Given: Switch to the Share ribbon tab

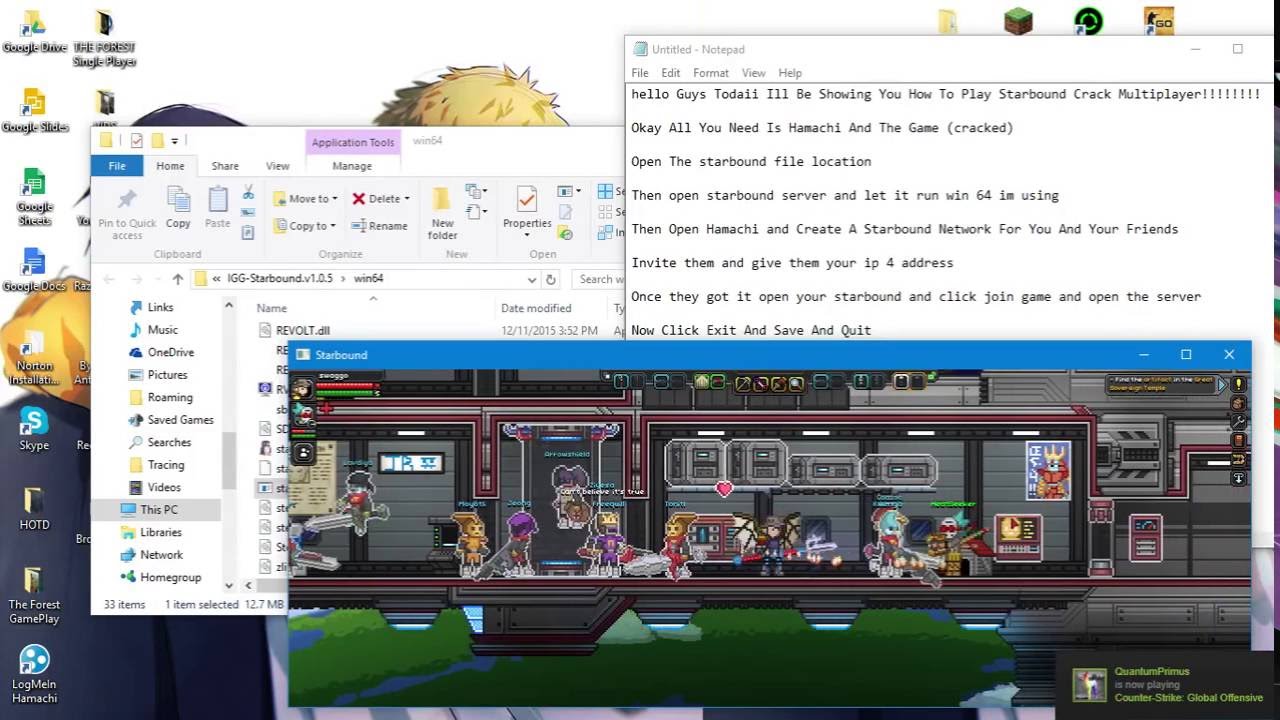Looking at the screenshot, I should click(x=225, y=166).
